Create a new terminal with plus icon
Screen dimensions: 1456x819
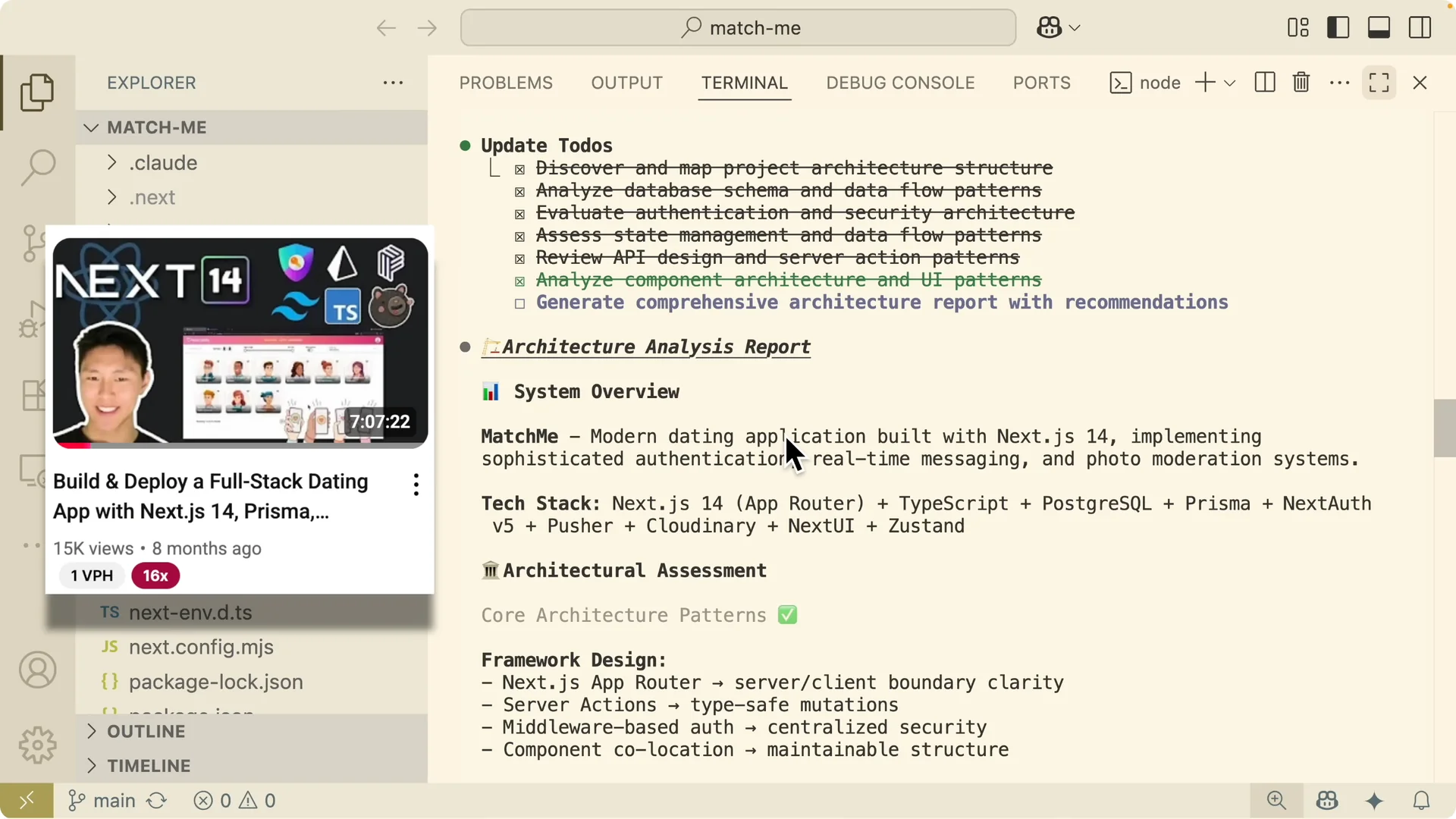point(1205,83)
